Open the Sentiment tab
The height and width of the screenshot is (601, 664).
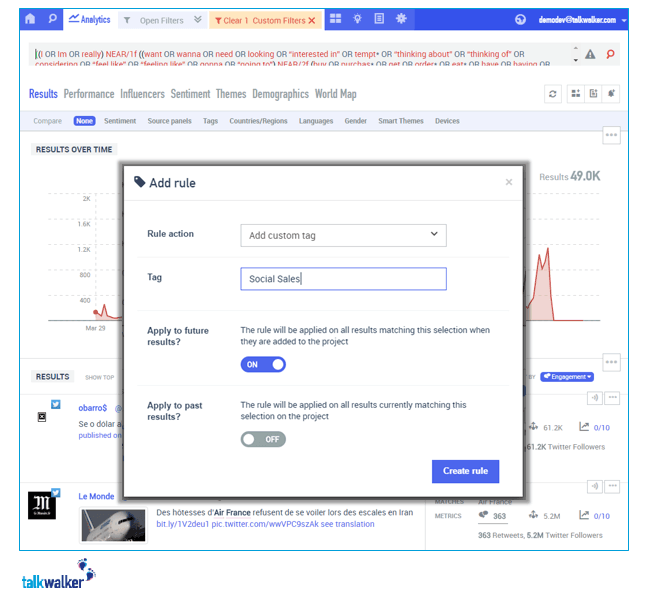pyautogui.click(x=190, y=94)
